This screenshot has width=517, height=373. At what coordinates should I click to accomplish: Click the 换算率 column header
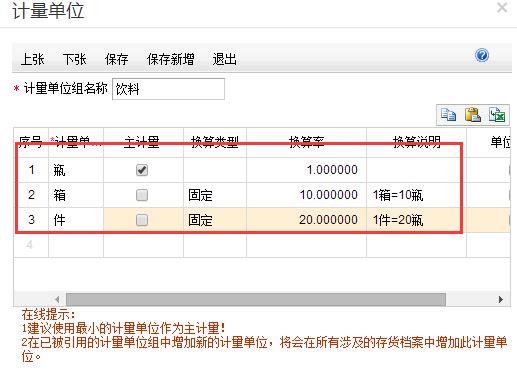tap(306, 142)
